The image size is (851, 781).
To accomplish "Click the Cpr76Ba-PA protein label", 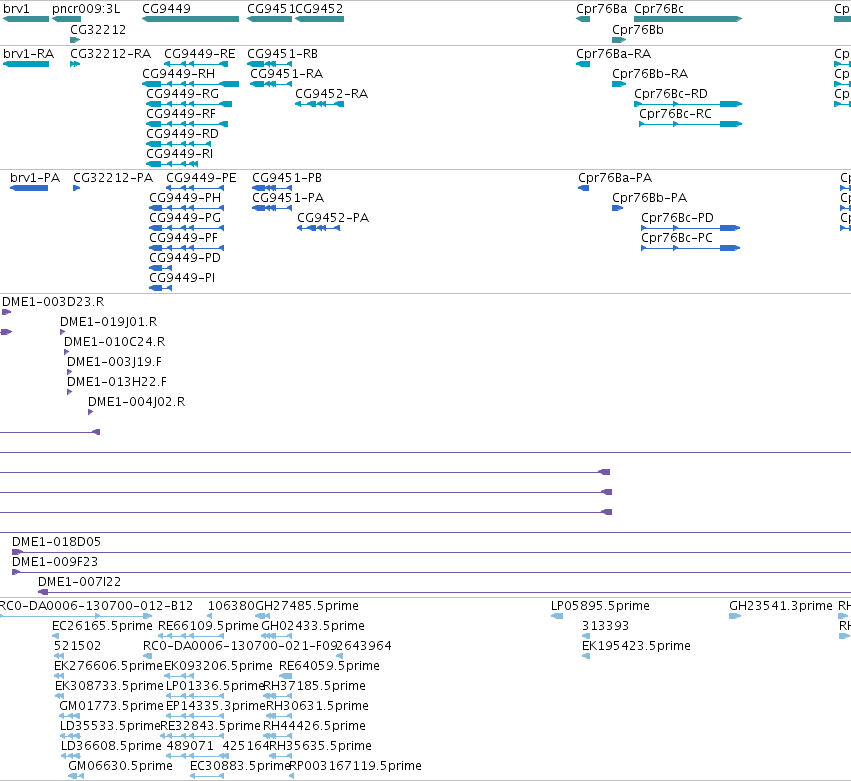I will pyautogui.click(x=615, y=177).
